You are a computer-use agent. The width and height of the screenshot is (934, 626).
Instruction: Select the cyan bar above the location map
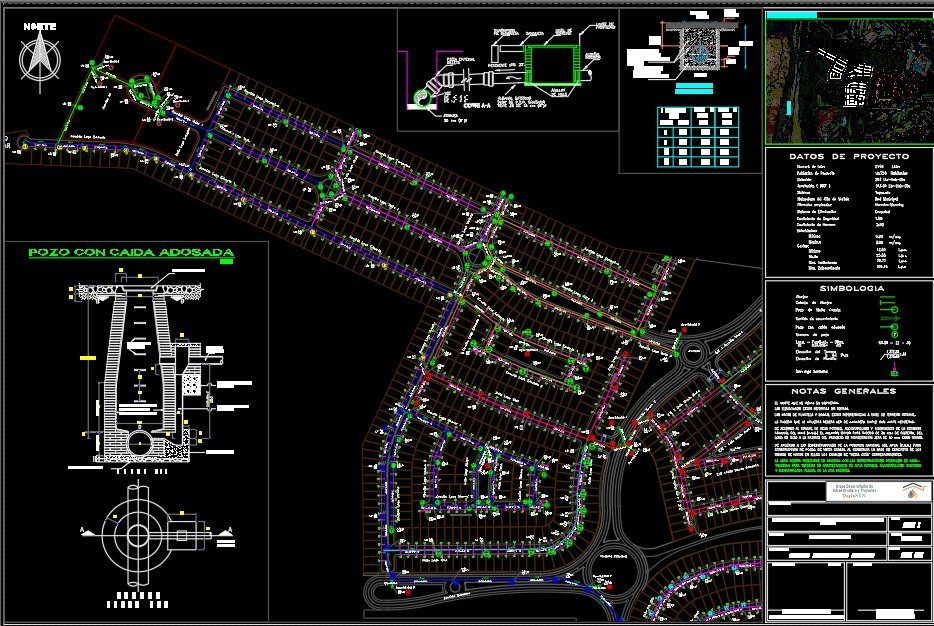click(791, 15)
